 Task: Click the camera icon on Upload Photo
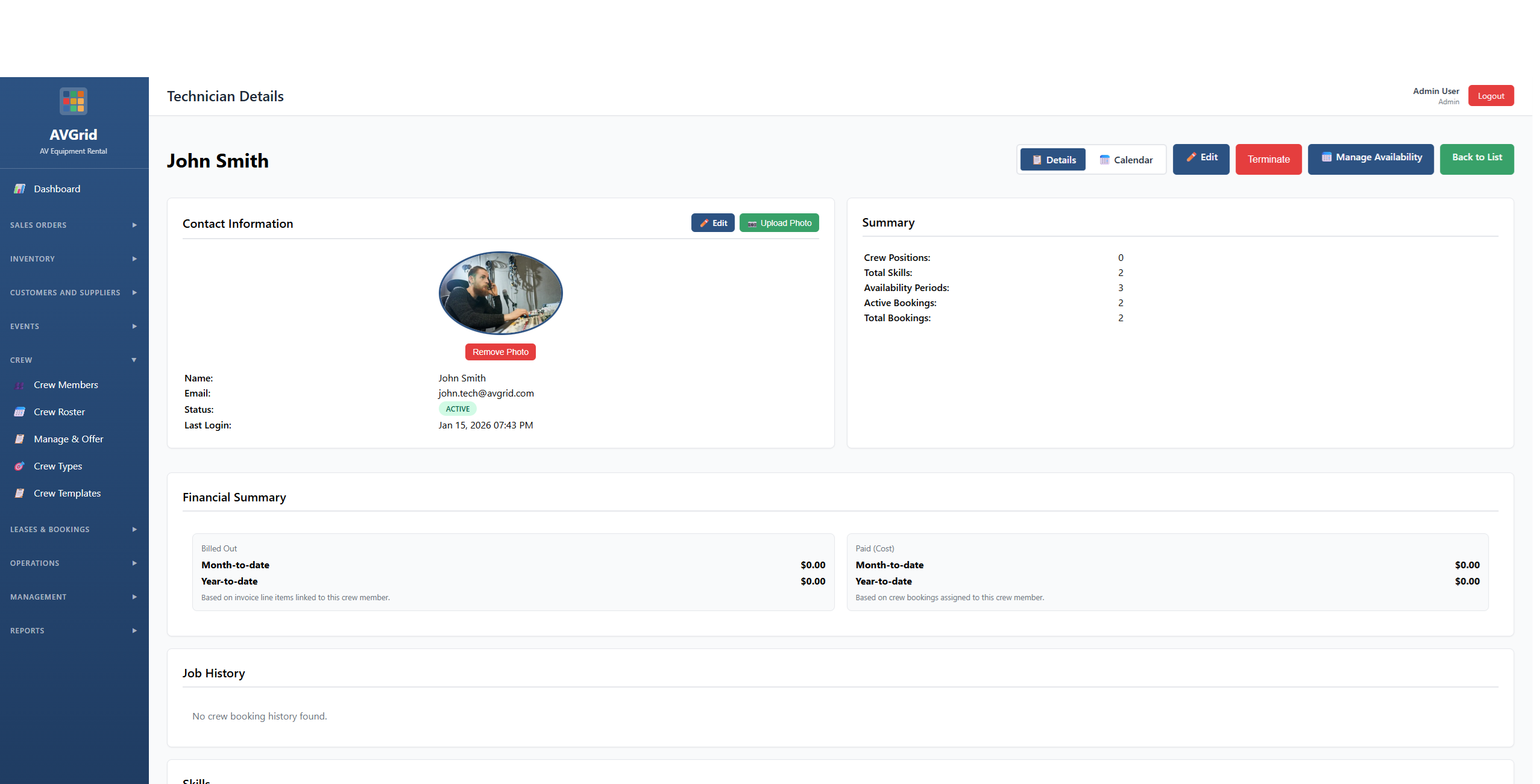pyautogui.click(x=752, y=222)
